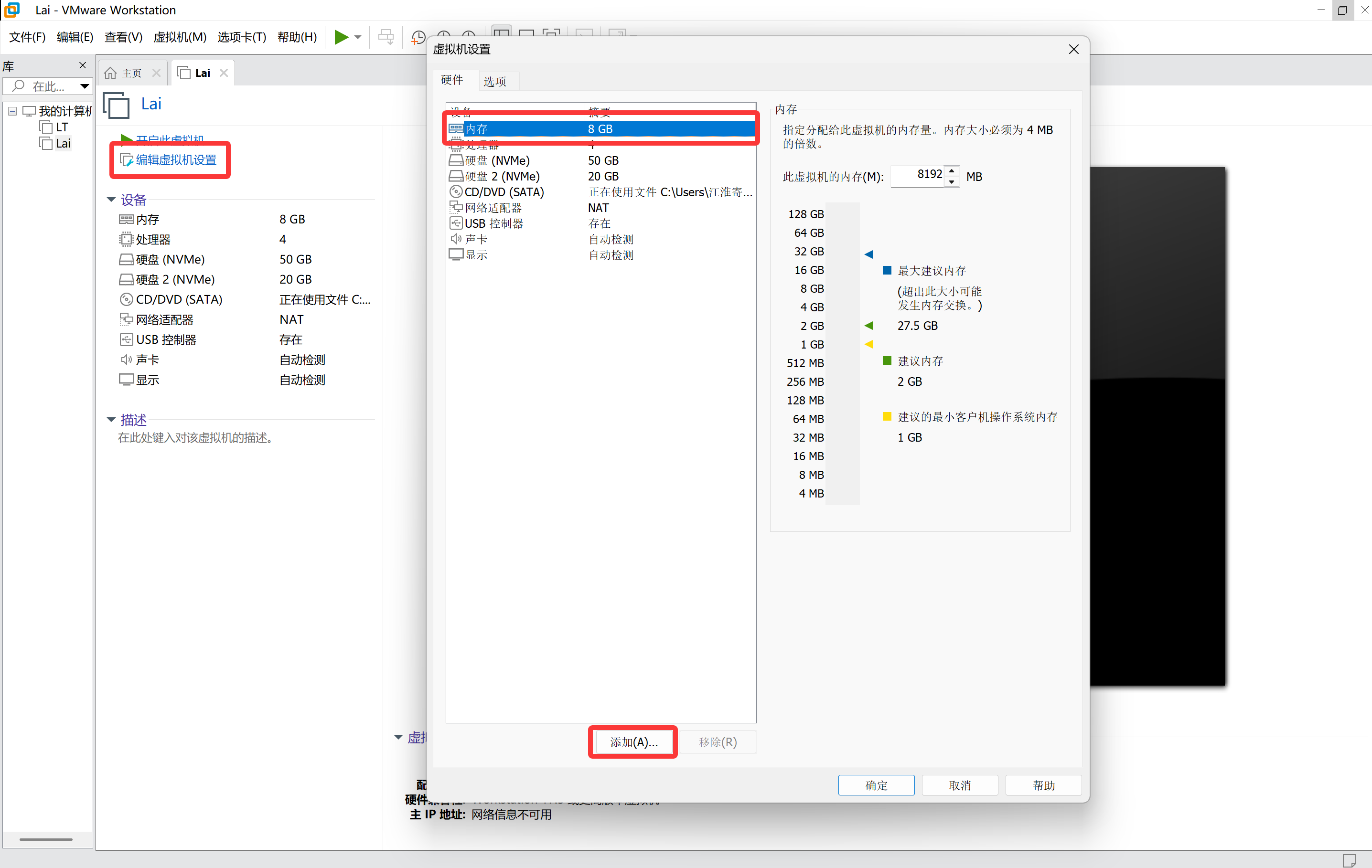Click the VMware logo in the title bar
The height and width of the screenshot is (868, 1372).
(x=12, y=10)
